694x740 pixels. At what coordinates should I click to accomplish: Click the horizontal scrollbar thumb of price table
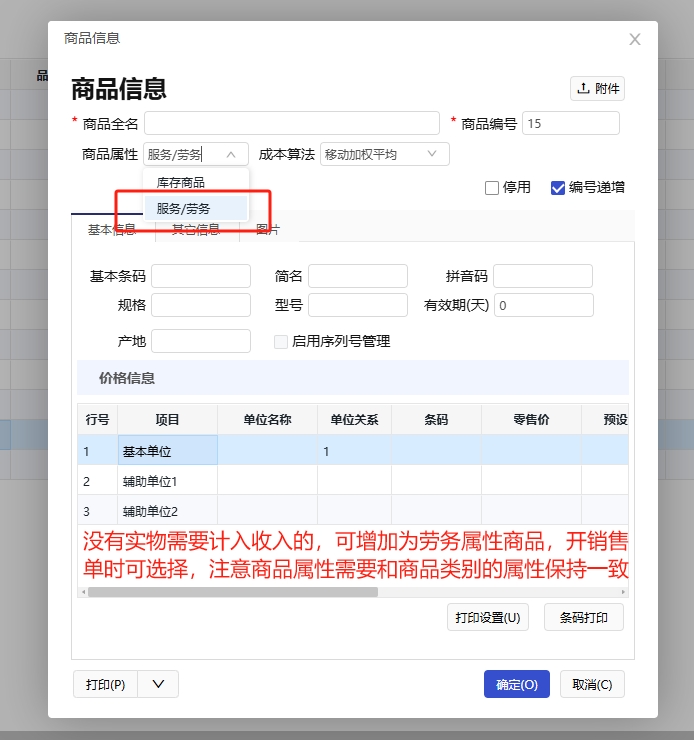(233, 592)
